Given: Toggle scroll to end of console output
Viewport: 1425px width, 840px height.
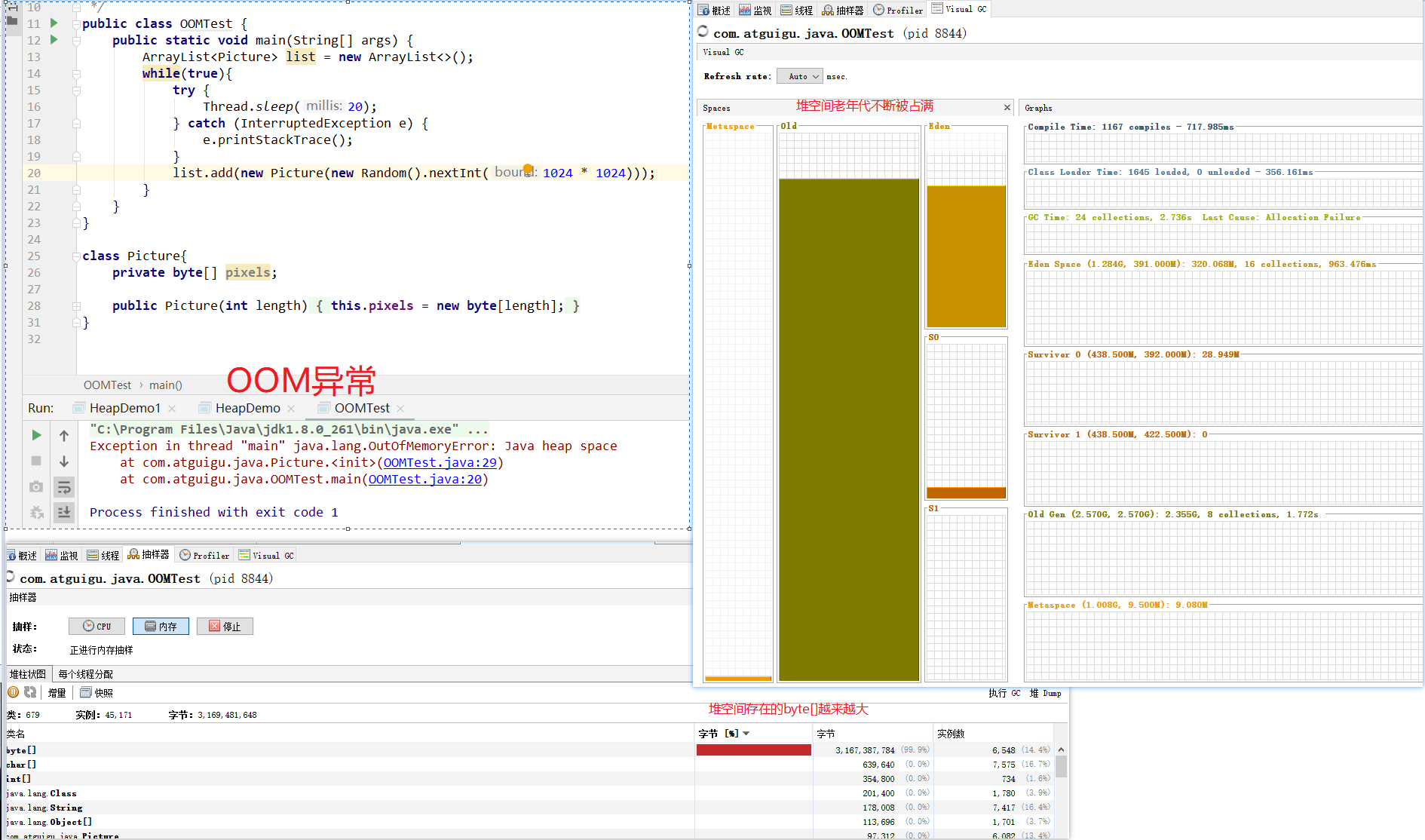Looking at the screenshot, I should pyautogui.click(x=64, y=512).
